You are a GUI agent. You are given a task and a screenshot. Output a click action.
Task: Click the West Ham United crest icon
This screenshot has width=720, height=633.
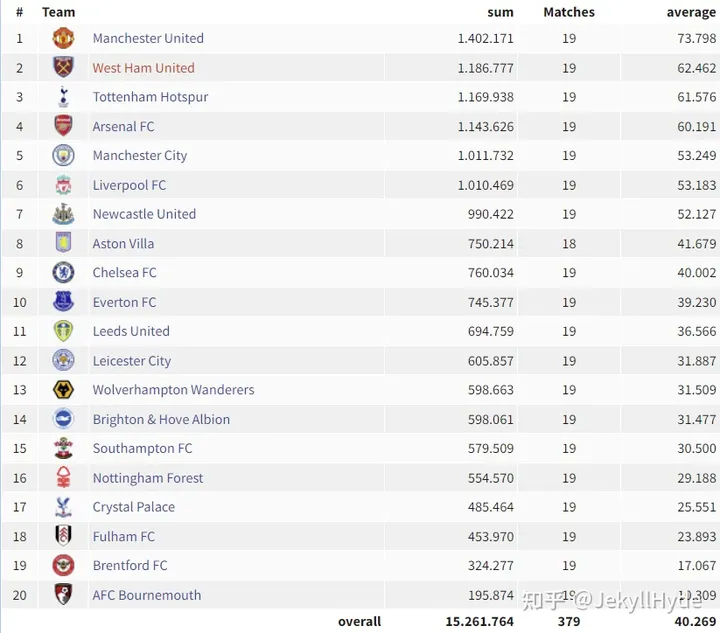(63, 68)
